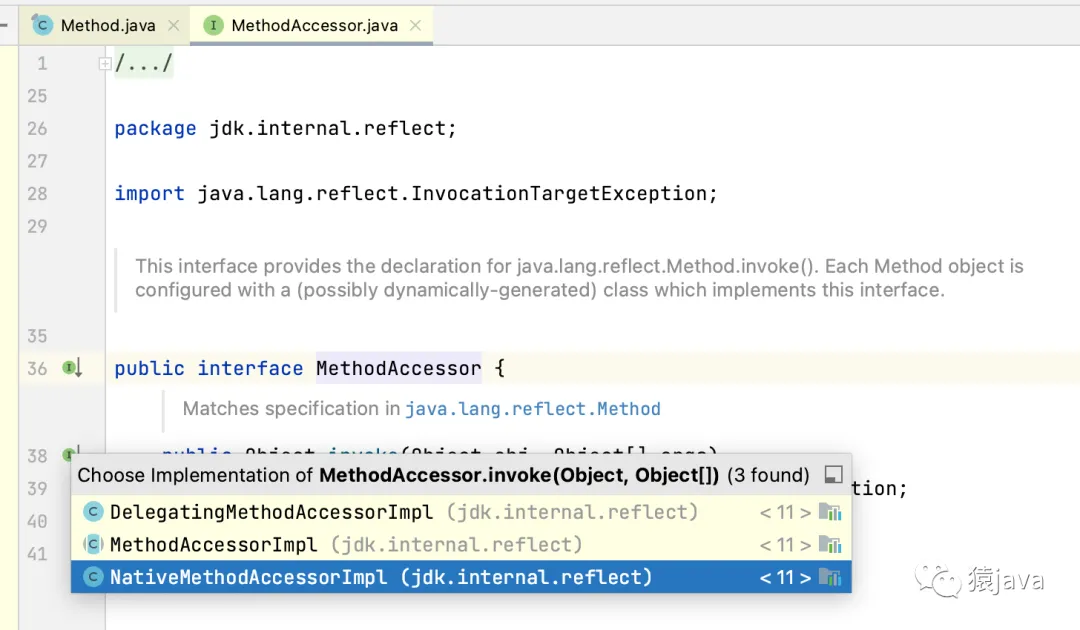Screen dimensions: 1080x630
Task: Click the class icon beside DelegatingMethodAccessorImpl
Action: point(93,512)
